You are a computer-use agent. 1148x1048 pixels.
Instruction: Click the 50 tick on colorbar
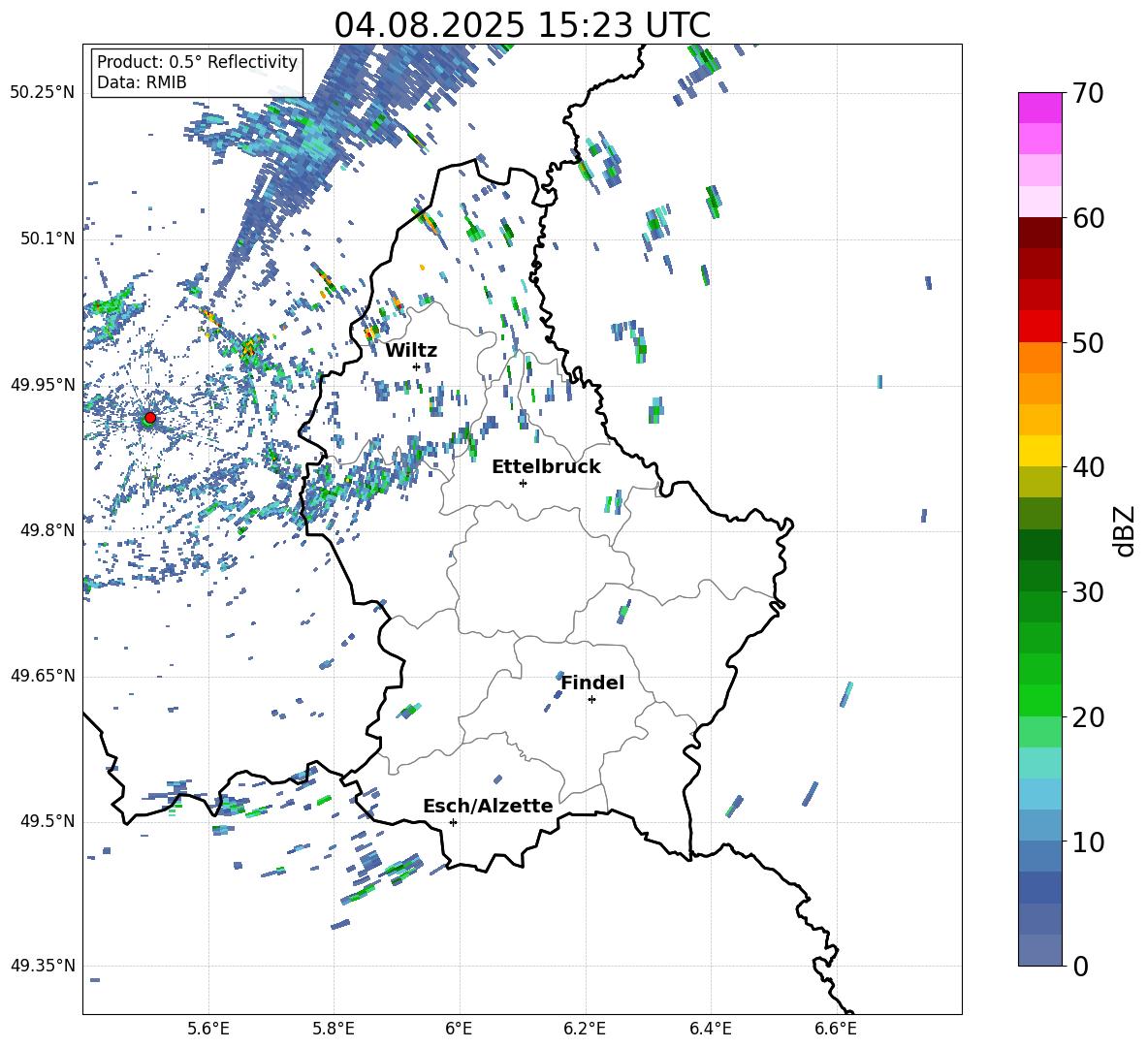click(1087, 342)
